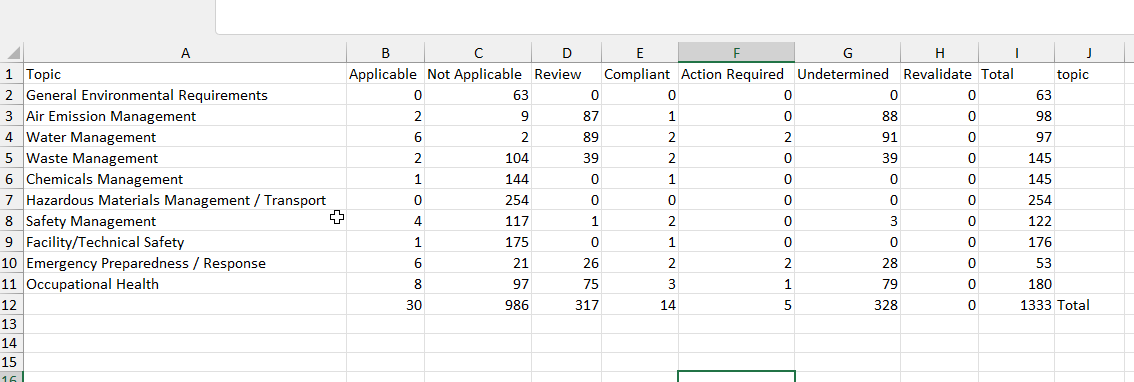Select the Not Applicable total 986
1134x382 pixels.
pyautogui.click(x=478, y=305)
